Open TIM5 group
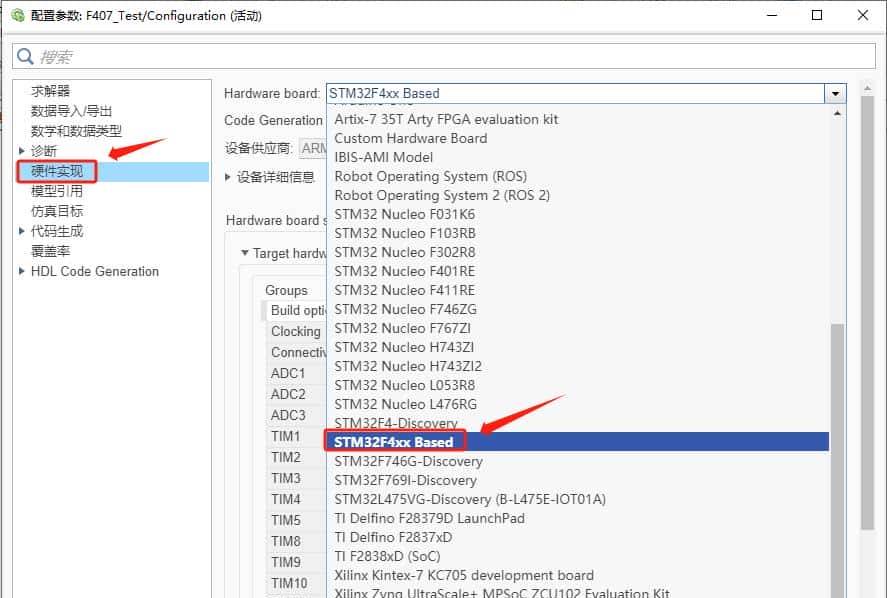This screenshot has width=887, height=598. (296, 520)
